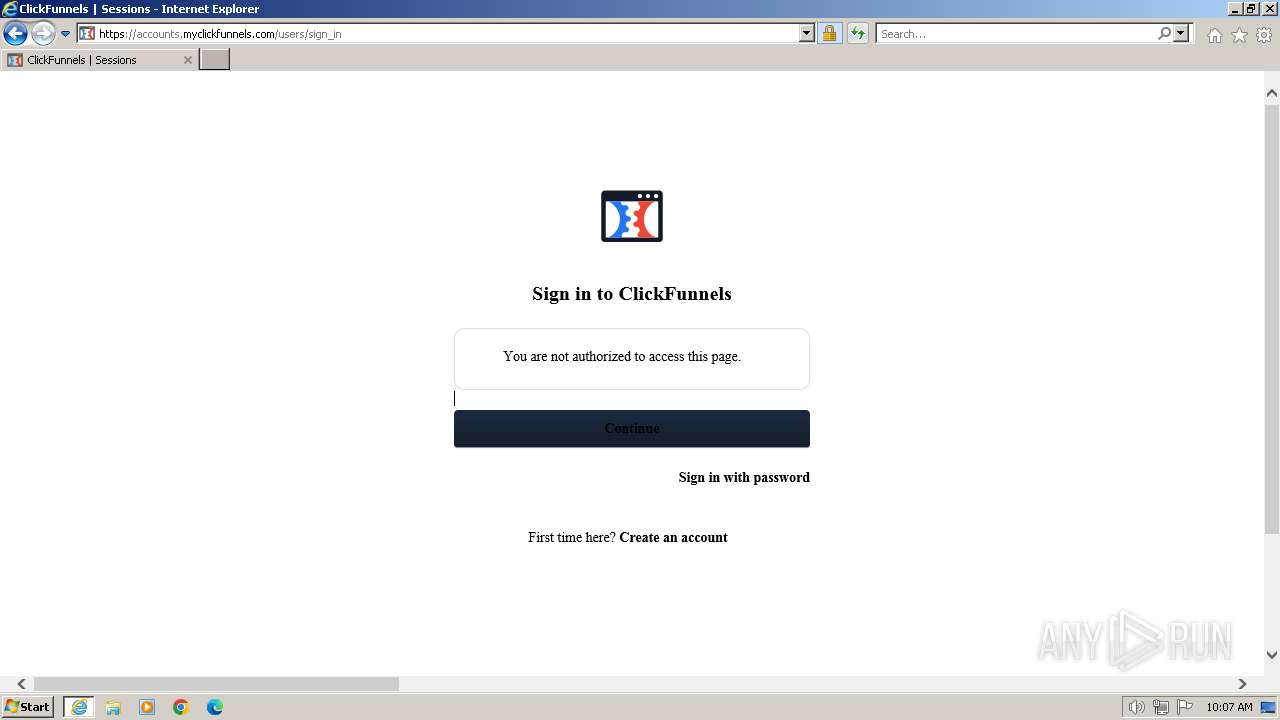Click the 10:07 AM system clock
Viewport: 1280px width, 720px height.
pos(1229,707)
